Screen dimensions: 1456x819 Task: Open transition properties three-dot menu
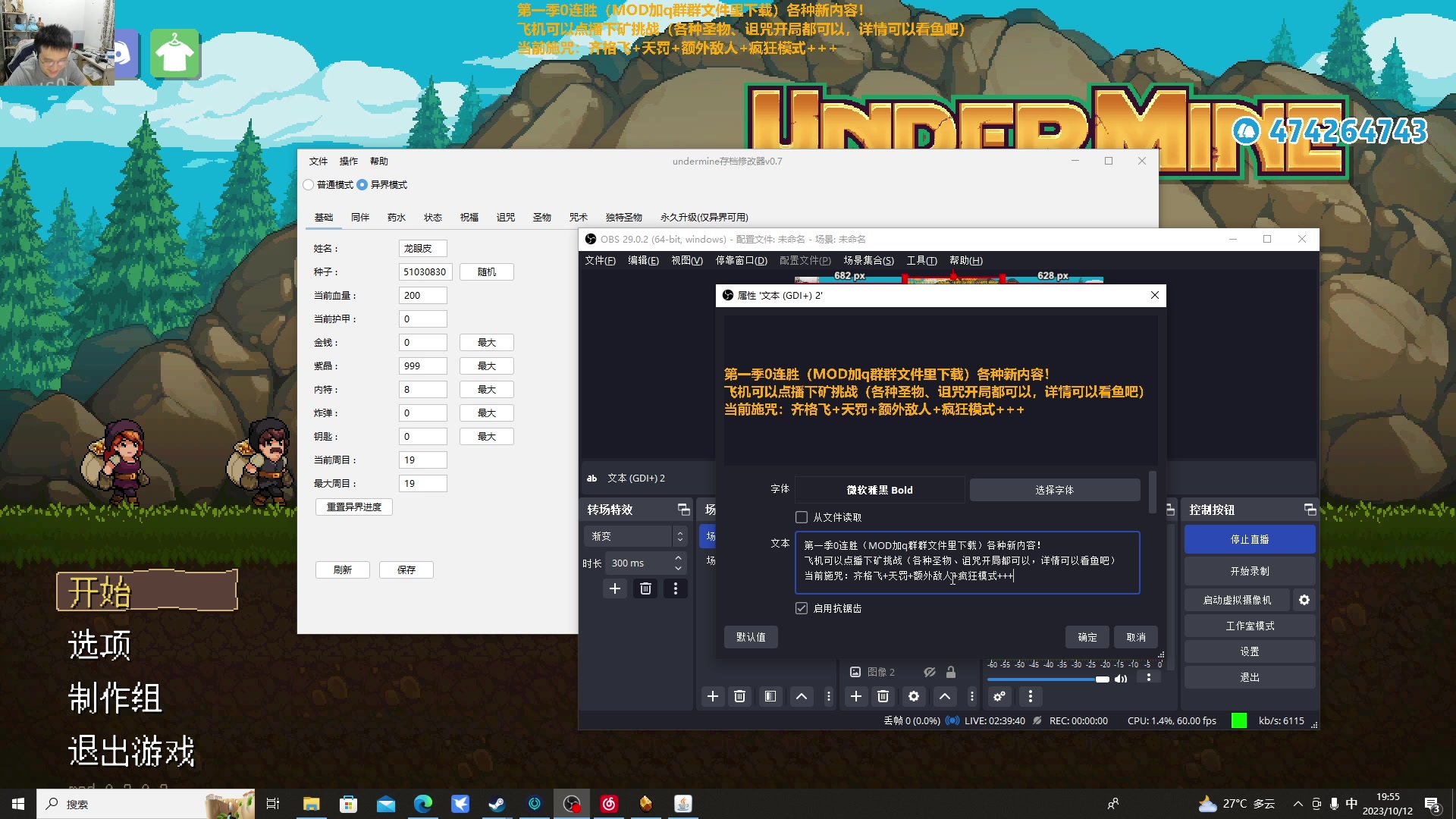click(x=676, y=588)
